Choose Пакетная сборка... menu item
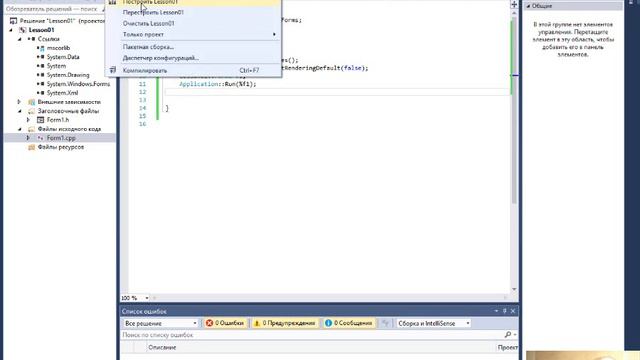This screenshot has width=640, height=360. coord(148,47)
